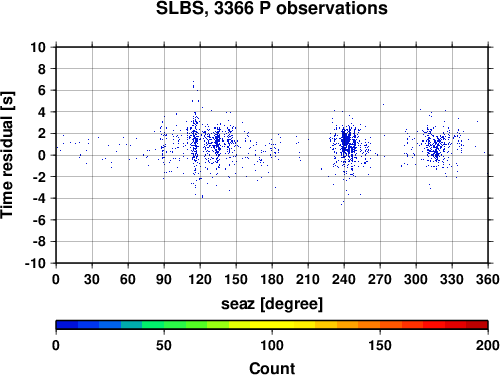Viewport: 500px width, 375px height.
Task: Click the y-axis tick label 10
Action: (x=38, y=47)
